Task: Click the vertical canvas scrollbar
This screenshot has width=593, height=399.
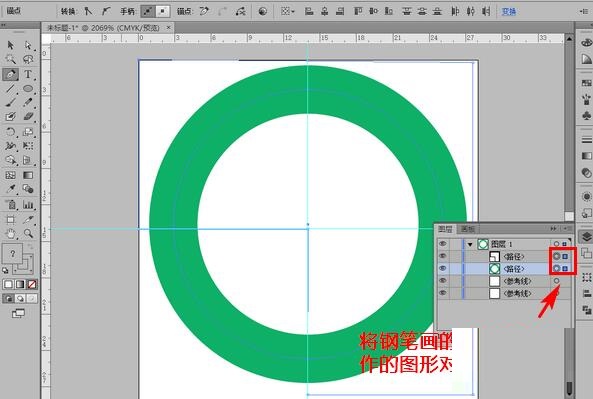Action: point(569,125)
